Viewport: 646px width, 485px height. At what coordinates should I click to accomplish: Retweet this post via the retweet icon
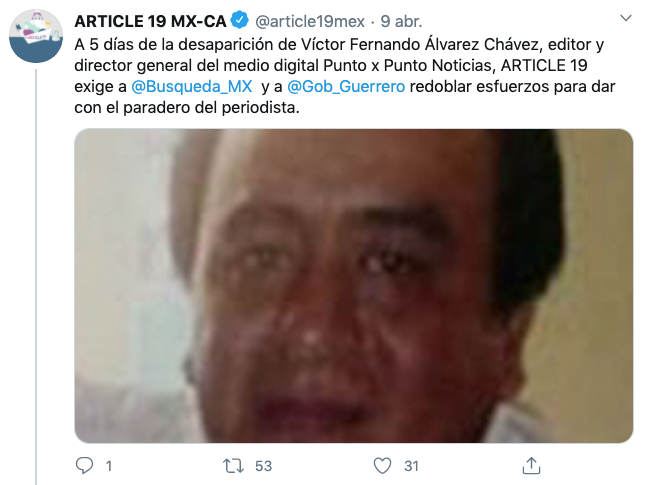pos(233,466)
